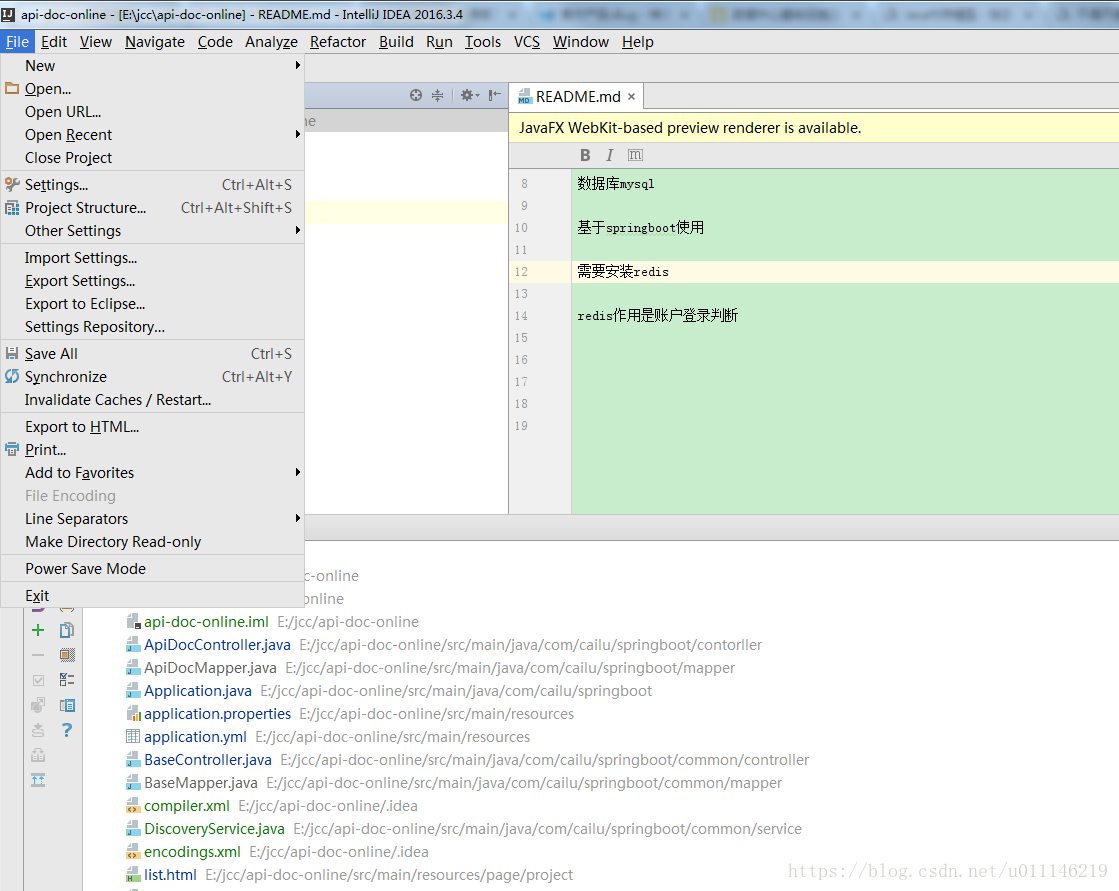
Task: Open the VCS menu
Action: click(527, 42)
